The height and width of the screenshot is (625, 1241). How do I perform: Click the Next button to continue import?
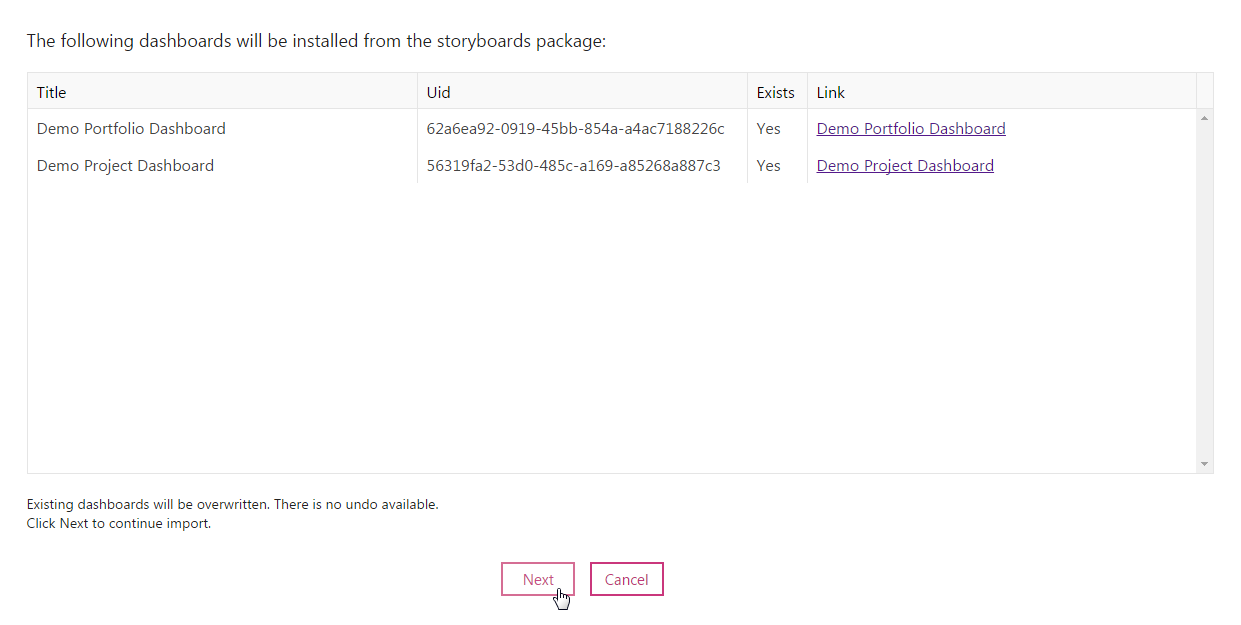click(x=538, y=579)
